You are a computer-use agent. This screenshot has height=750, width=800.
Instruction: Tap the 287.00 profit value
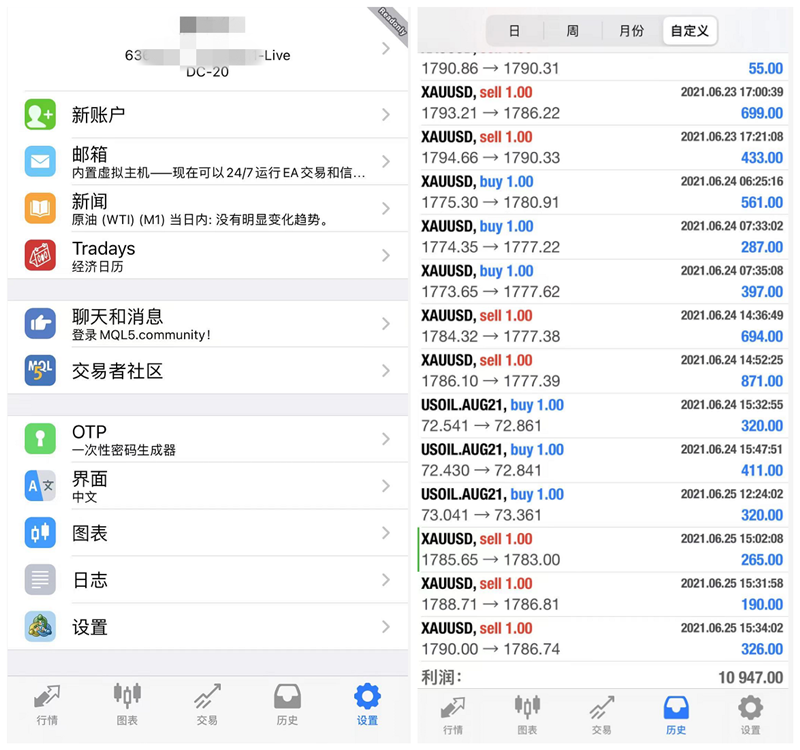click(x=762, y=247)
